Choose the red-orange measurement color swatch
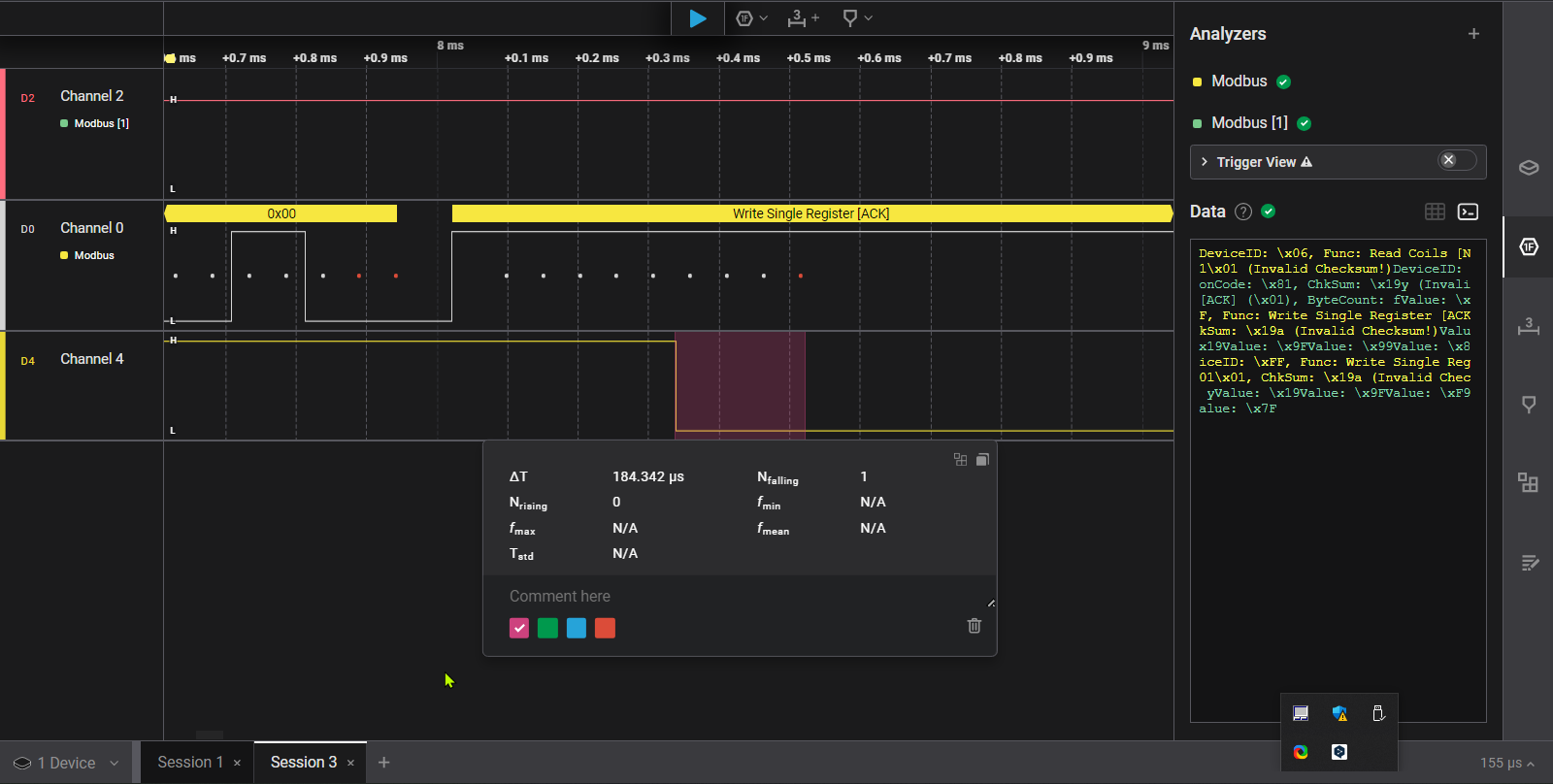Image resolution: width=1553 pixels, height=784 pixels. point(605,628)
